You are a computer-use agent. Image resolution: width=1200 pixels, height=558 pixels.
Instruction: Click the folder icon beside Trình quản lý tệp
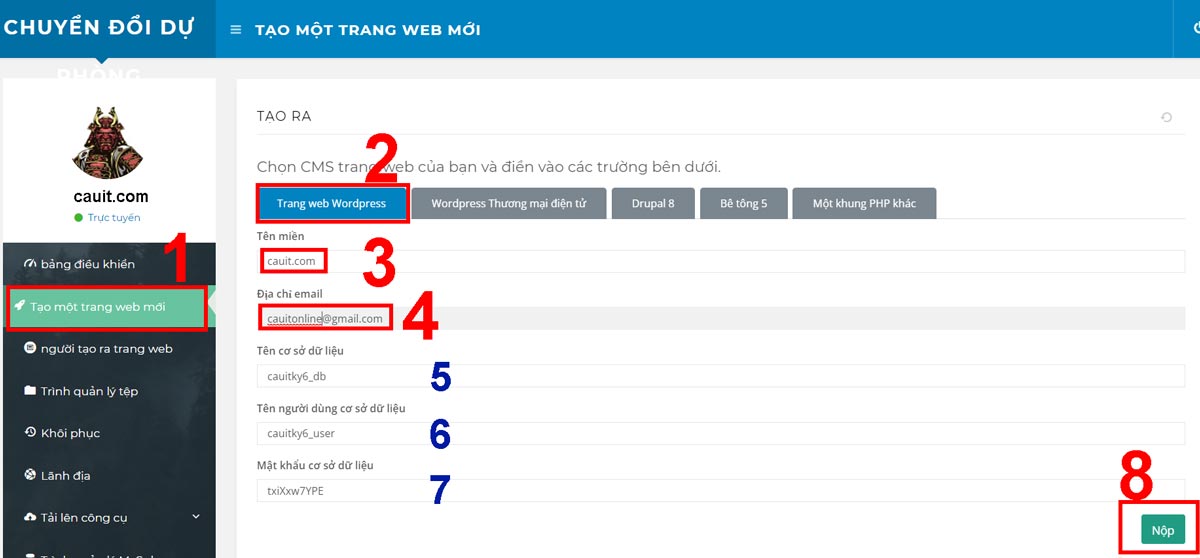pyautogui.click(x=30, y=391)
